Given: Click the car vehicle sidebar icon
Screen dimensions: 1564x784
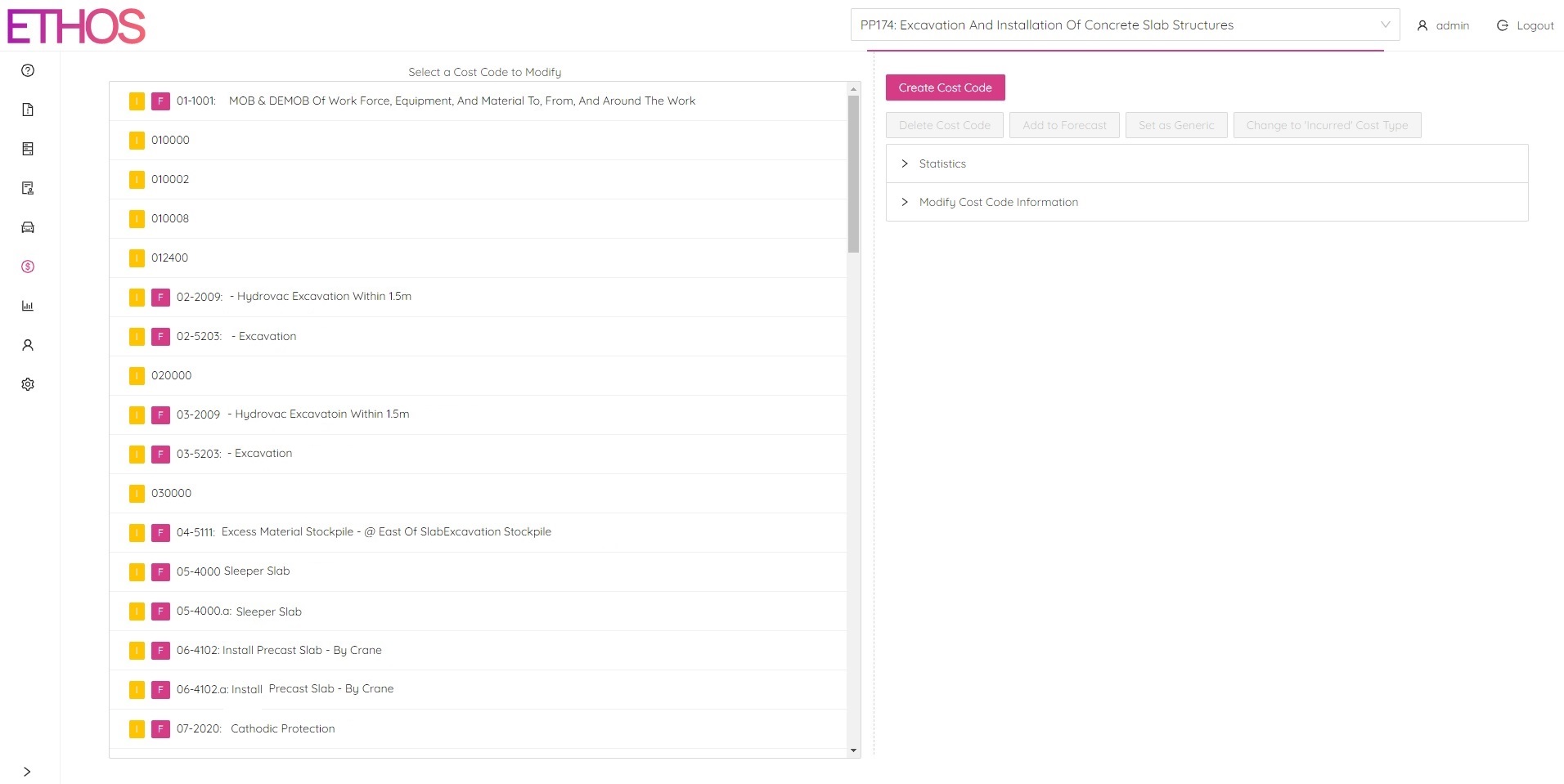Looking at the screenshot, I should tap(28, 227).
